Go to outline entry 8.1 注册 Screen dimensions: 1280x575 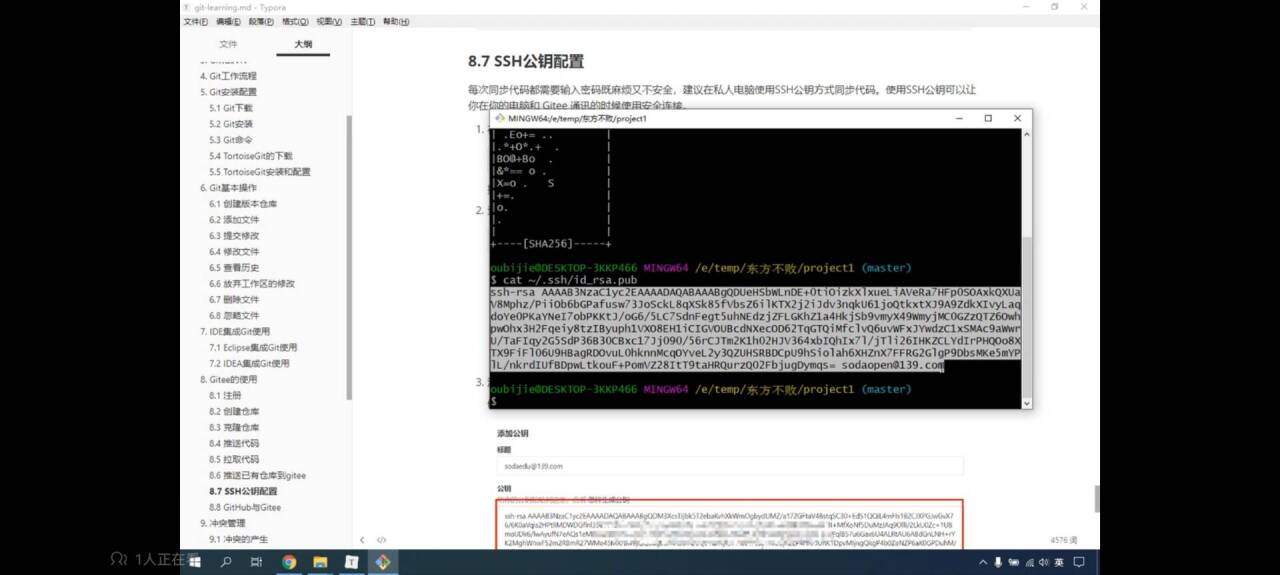[225, 395]
